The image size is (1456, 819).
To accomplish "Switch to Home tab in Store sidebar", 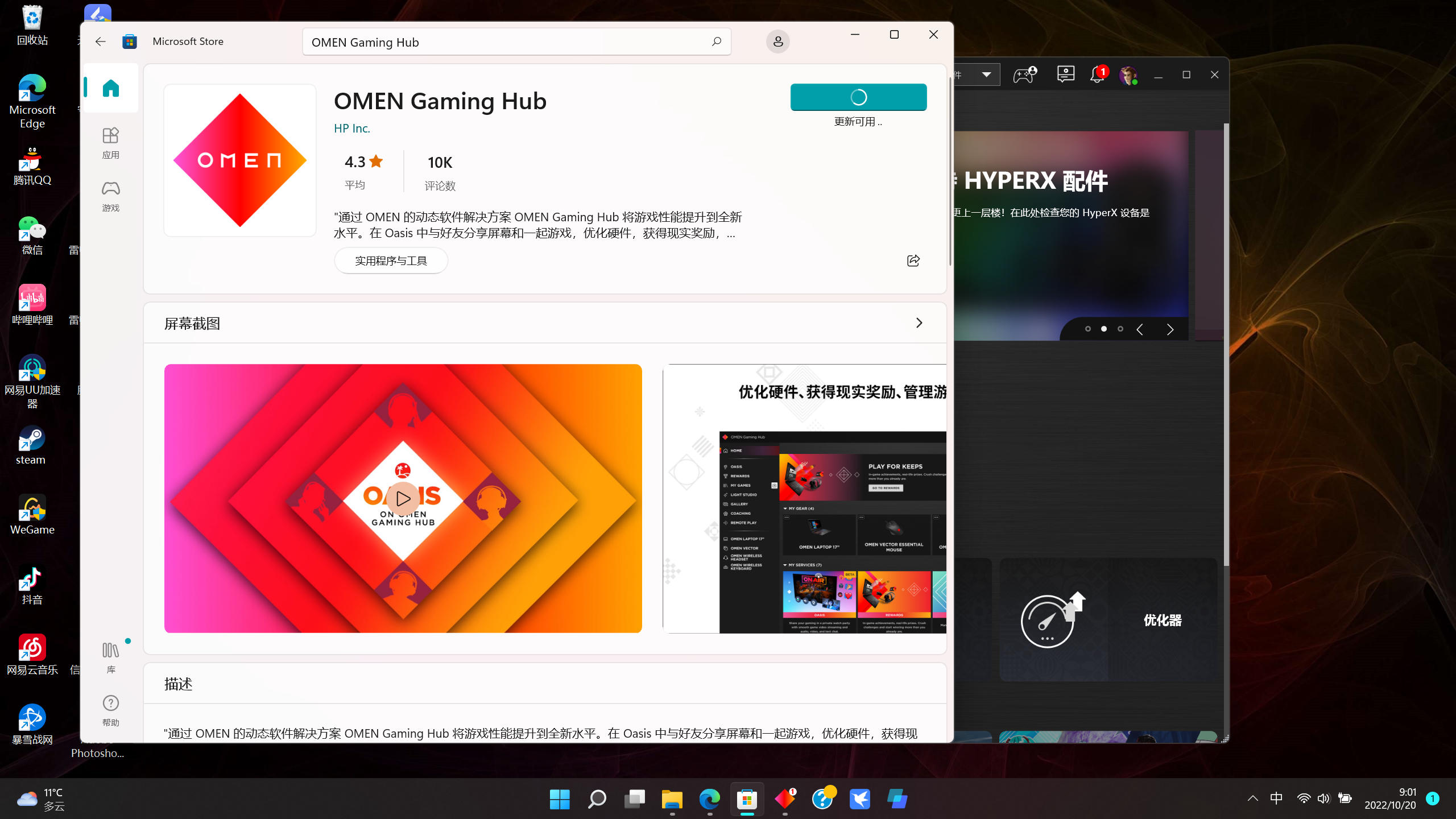I will [110, 88].
